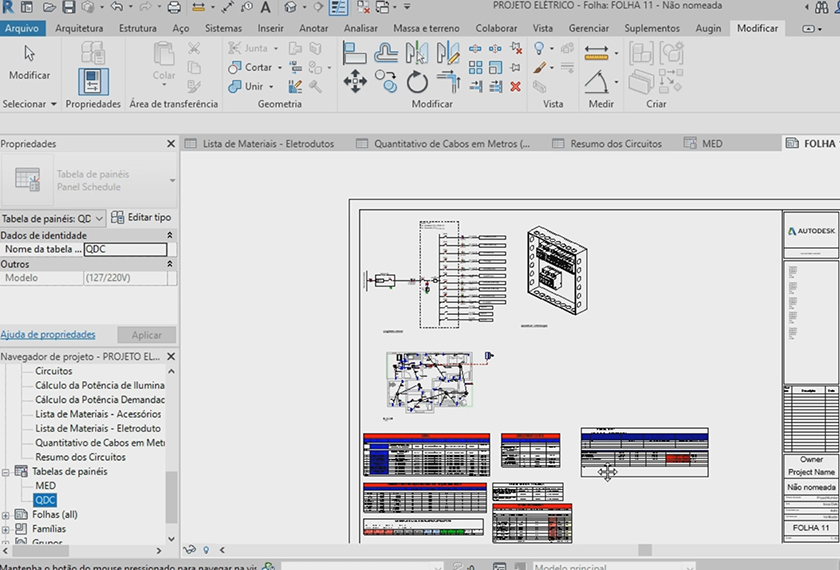Select the Rotate tool in the ribbon
Viewport: 840px width, 570px height.
point(417,82)
